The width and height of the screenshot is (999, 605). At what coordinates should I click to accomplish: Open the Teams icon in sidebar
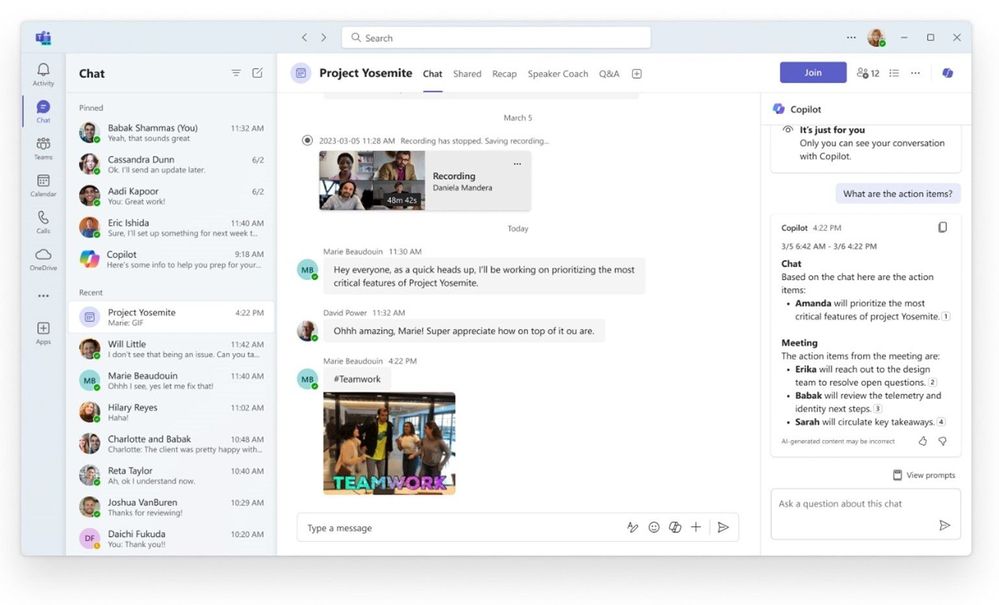43,143
